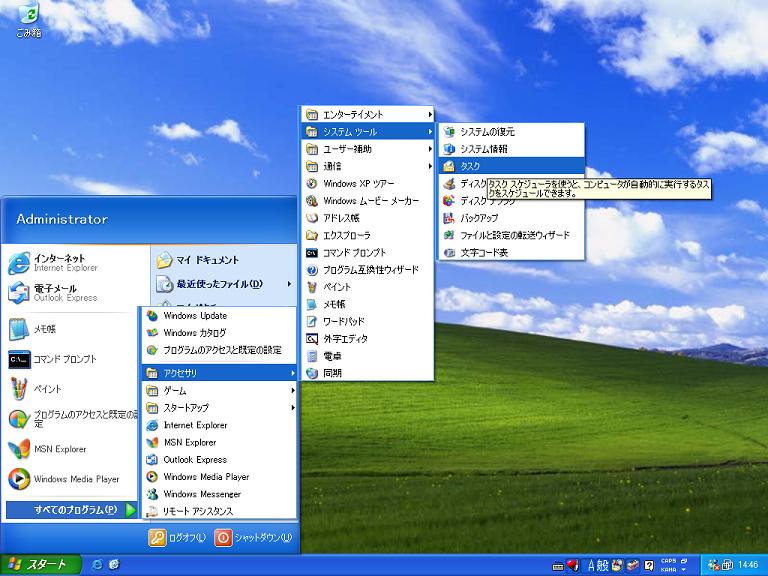
Task: Open システムの復元
Action: (x=511, y=131)
